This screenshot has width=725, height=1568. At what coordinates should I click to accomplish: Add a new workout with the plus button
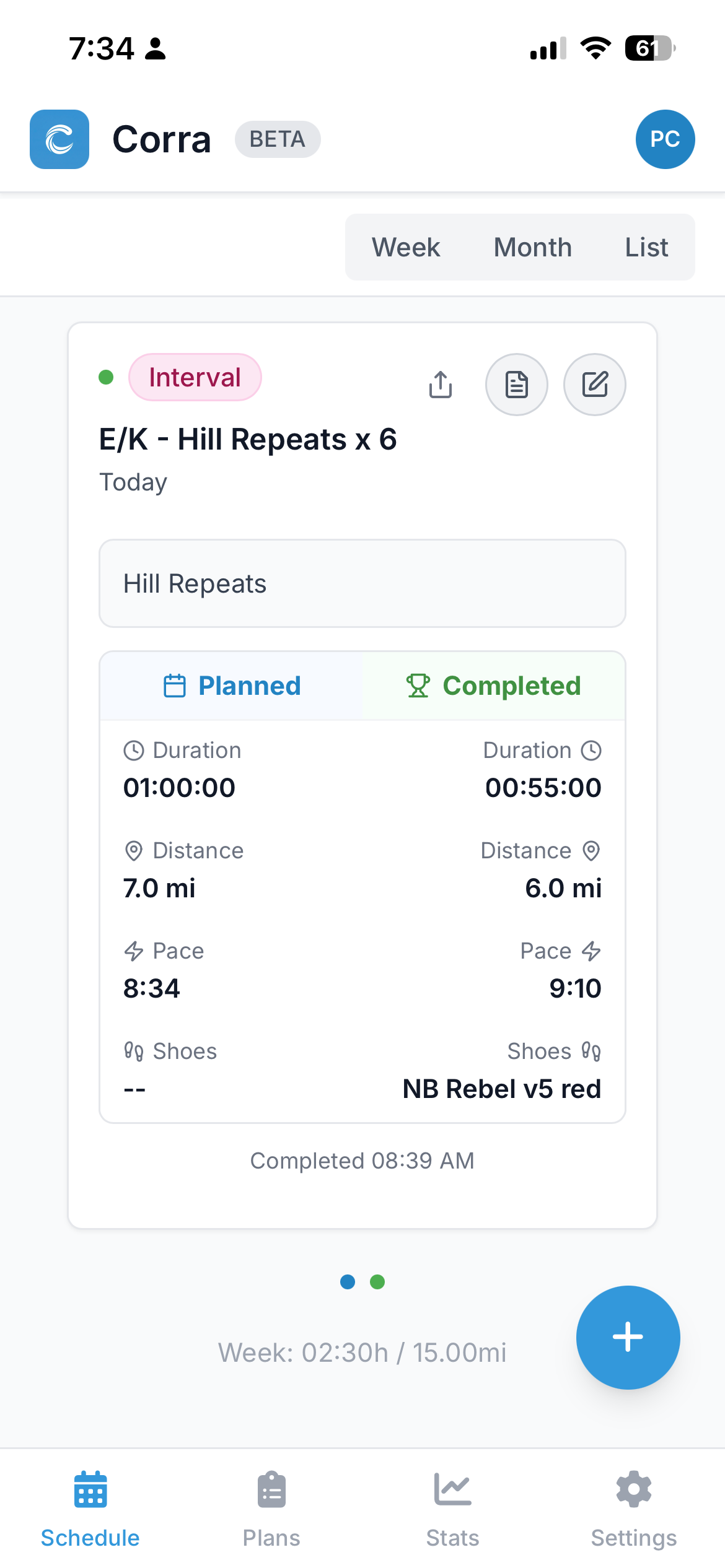tap(628, 1338)
